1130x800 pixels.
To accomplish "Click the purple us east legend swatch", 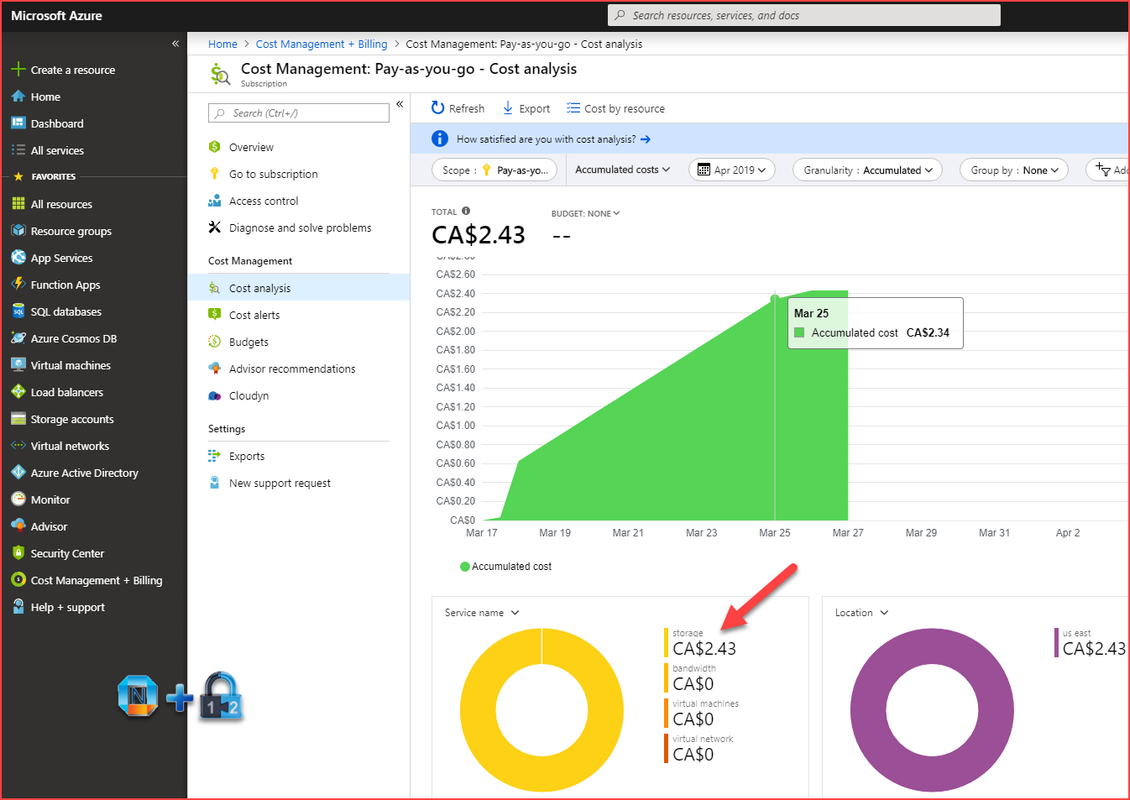I will (1056, 643).
